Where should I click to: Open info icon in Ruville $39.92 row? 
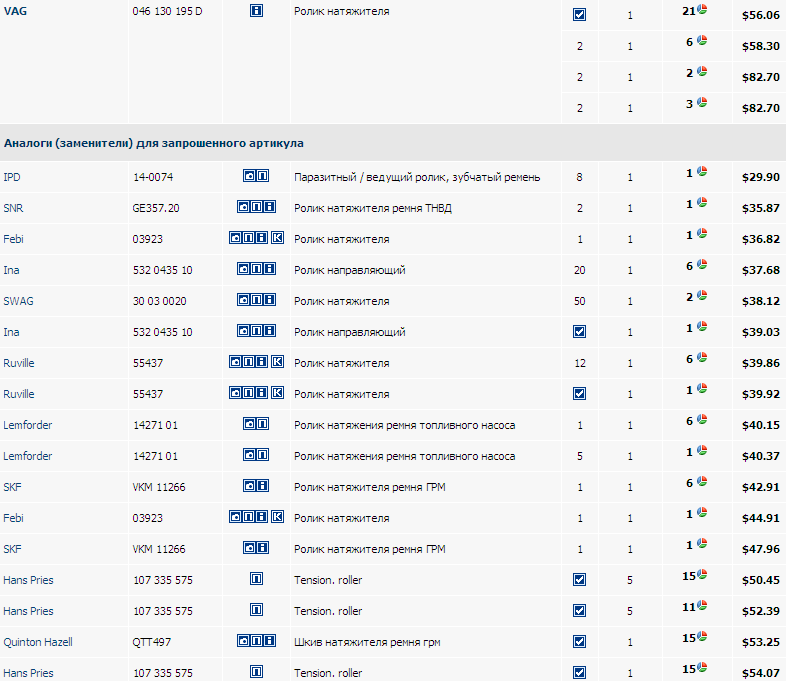(262, 393)
